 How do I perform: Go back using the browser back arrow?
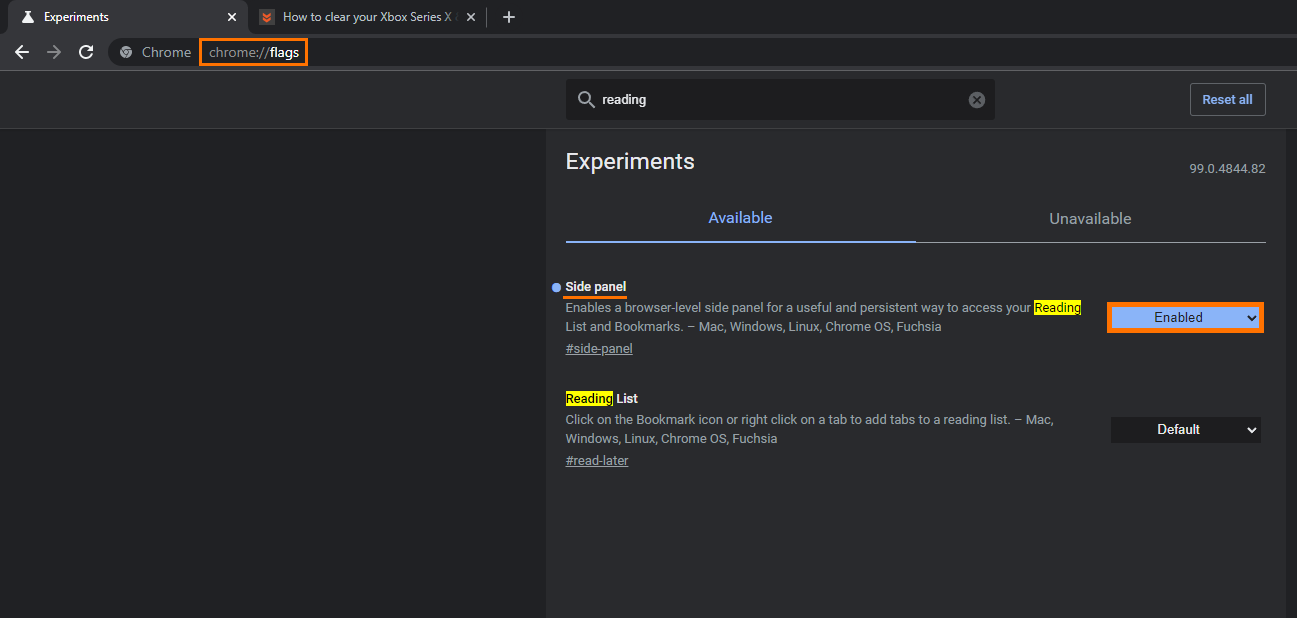(x=22, y=52)
